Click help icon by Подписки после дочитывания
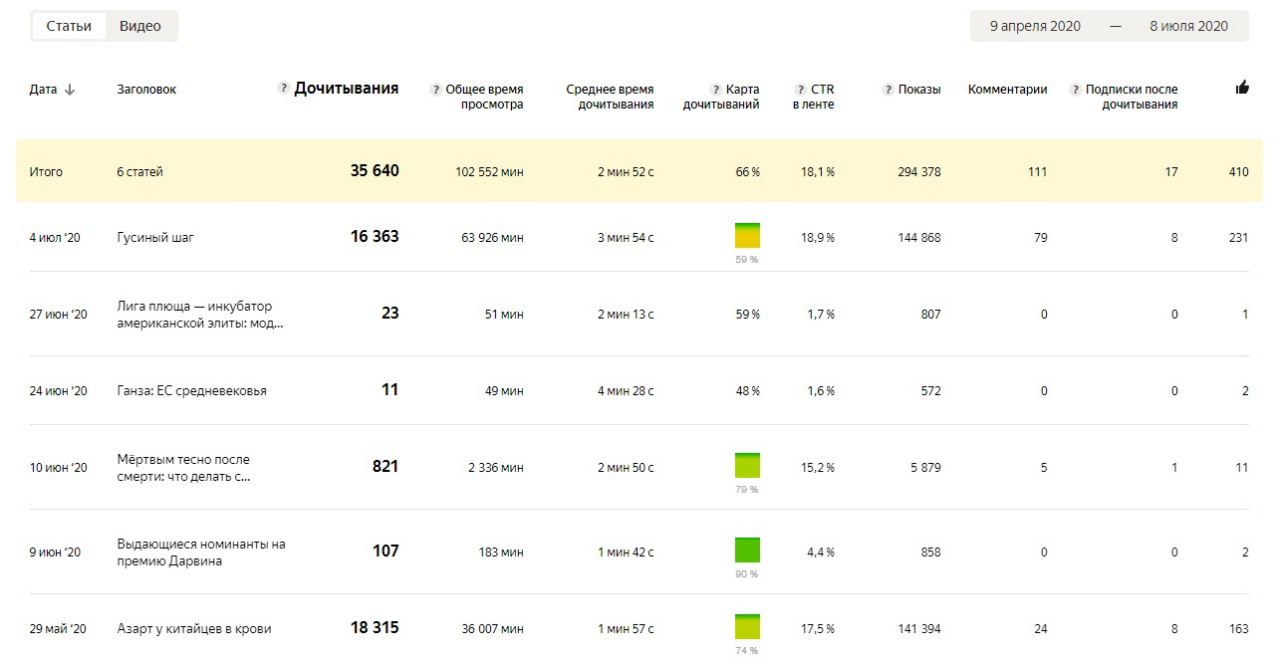This screenshot has height=664, width=1280. [1075, 90]
